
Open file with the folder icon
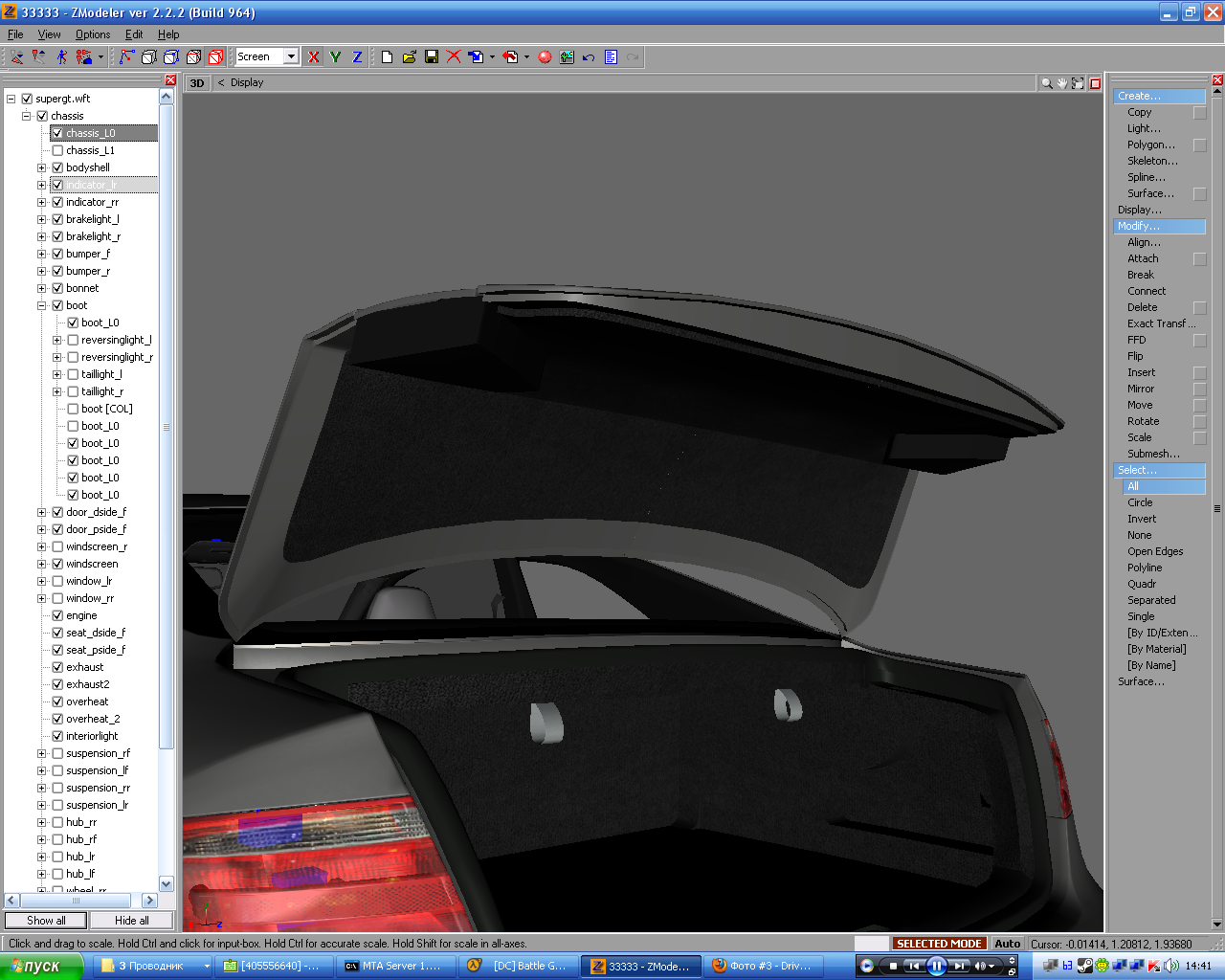[409, 57]
